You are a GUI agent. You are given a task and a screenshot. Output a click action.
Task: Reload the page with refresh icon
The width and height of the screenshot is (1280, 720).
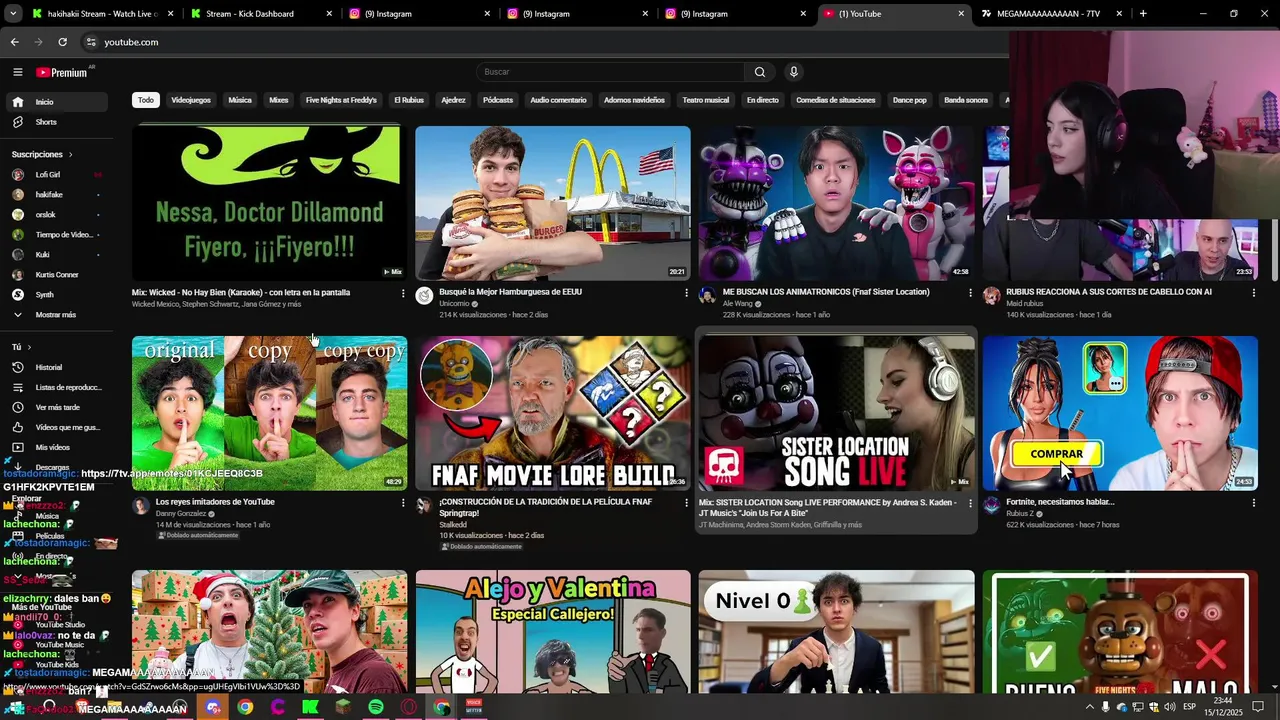(62, 42)
